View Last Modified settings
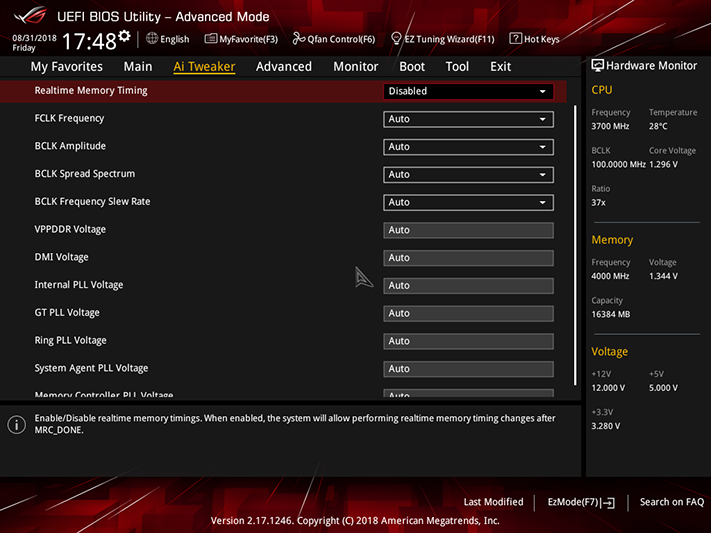This screenshot has height=533, width=711. [x=493, y=502]
